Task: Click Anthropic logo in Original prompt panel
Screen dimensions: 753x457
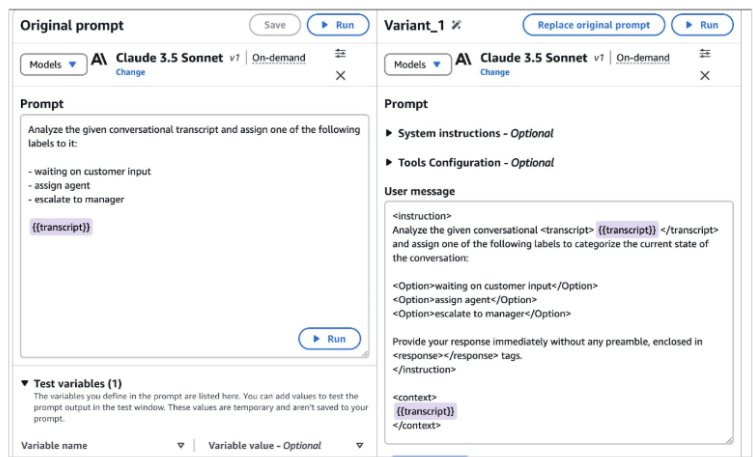Action: [x=99, y=60]
